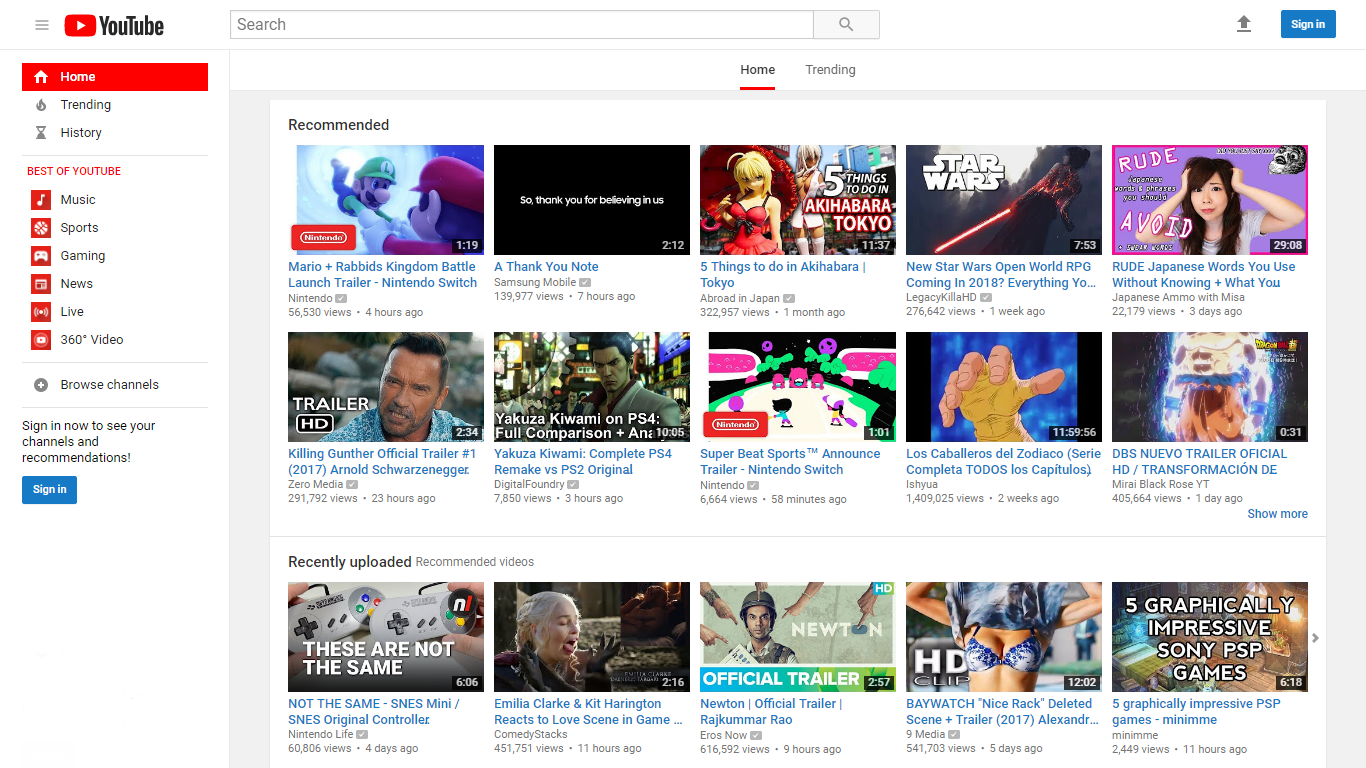Click Sign in from the left sidebar
The image size is (1366, 768).
49,489
